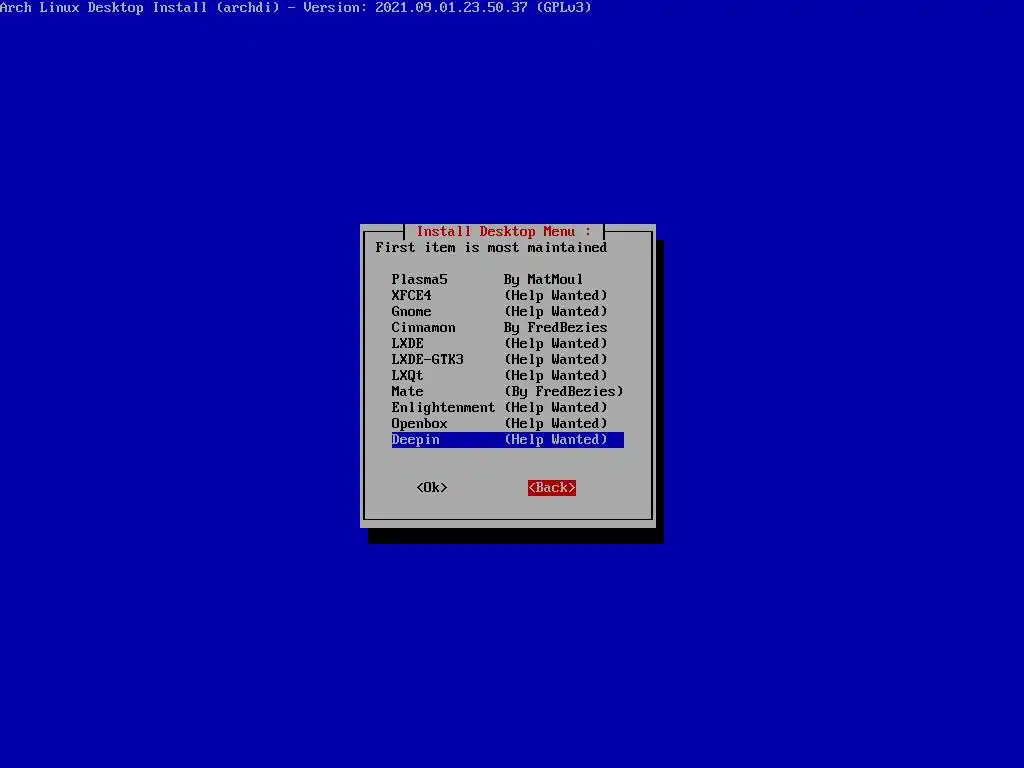Choose the LXDE-GTK3 entry

coord(507,359)
